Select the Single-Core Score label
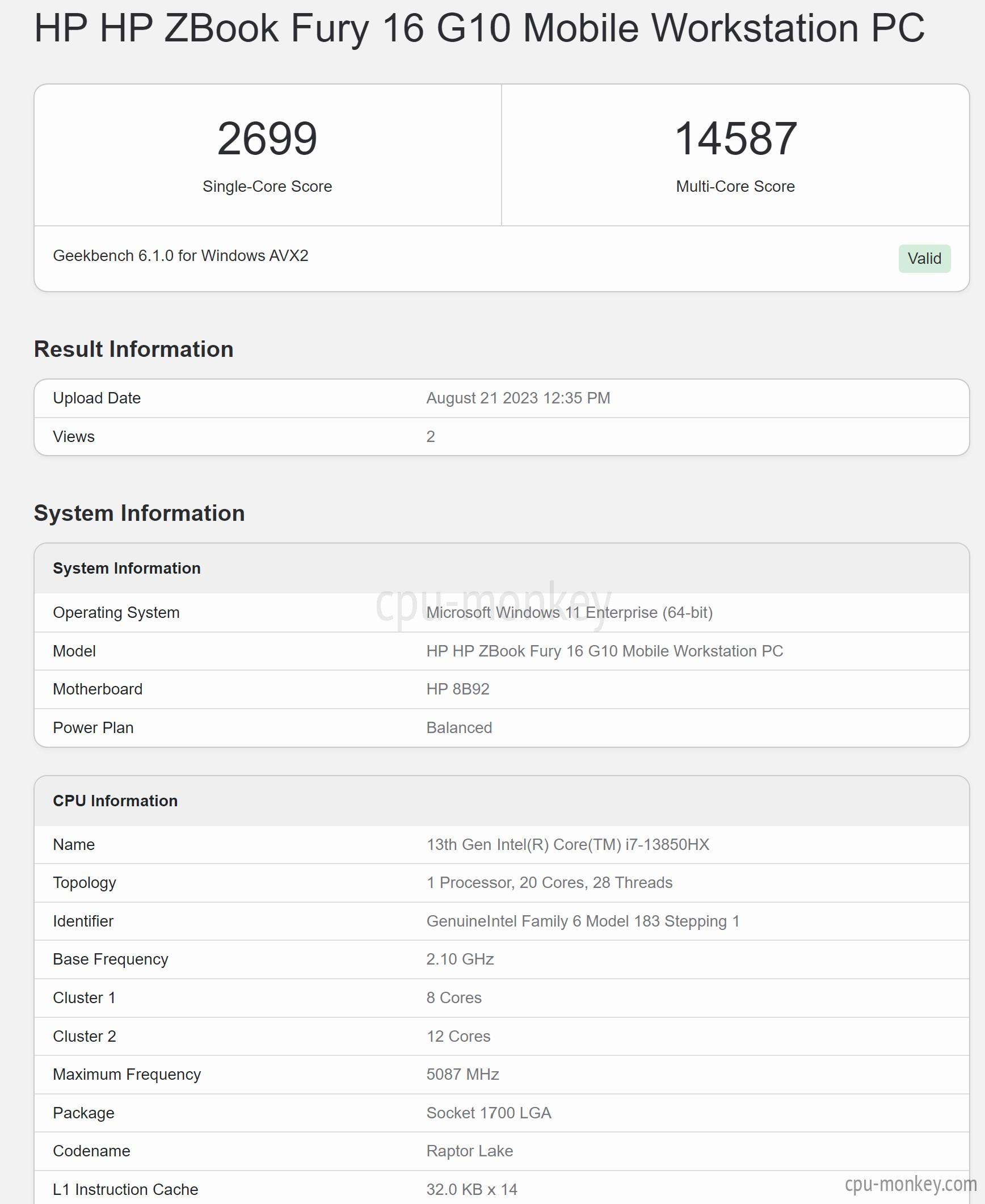985x1204 pixels. (x=267, y=187)
